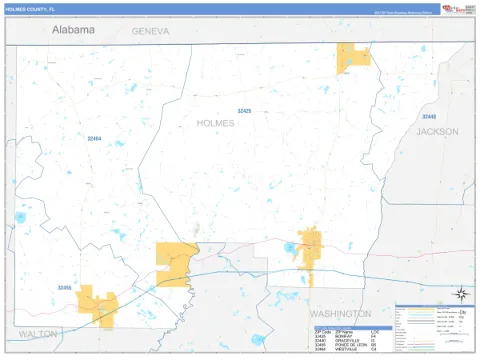Viewport: 480px width, 360px height.
Task: Click the compass rose icon
Action: (x=461, y=294)
